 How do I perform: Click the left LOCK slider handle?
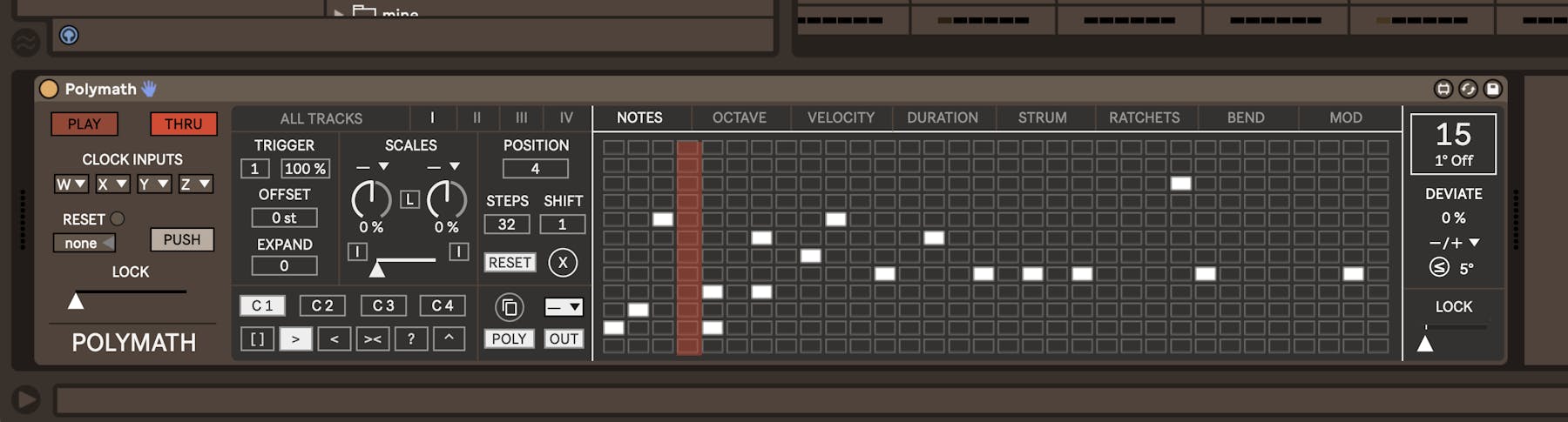click(x=76, y=301)
